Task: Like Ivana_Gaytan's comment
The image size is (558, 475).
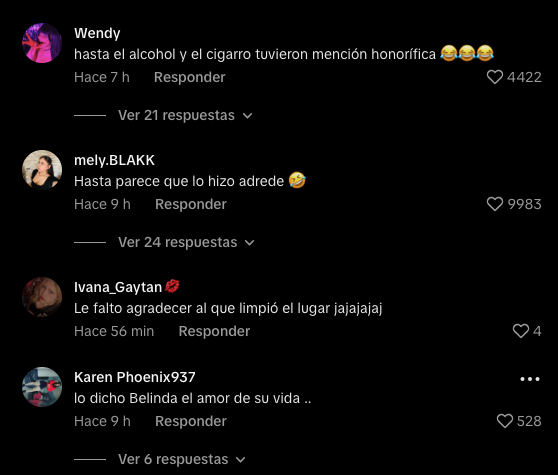Action: click(521, 331)
